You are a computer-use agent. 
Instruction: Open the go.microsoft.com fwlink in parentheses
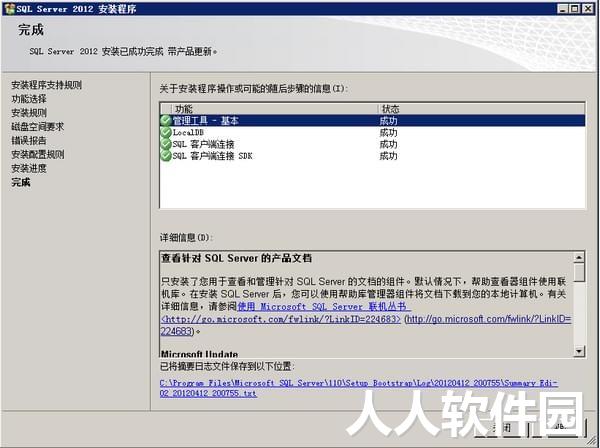tap(489, 319)
